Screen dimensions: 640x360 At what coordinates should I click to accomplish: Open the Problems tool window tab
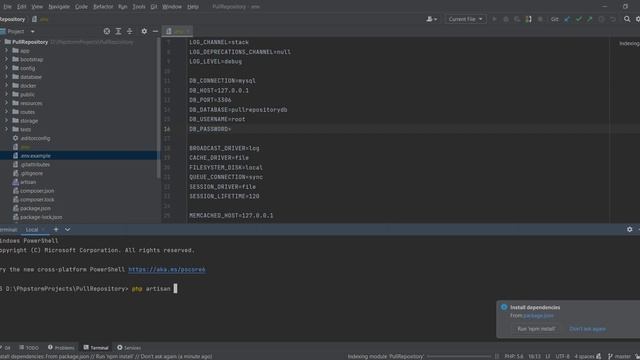pos(61,348)
